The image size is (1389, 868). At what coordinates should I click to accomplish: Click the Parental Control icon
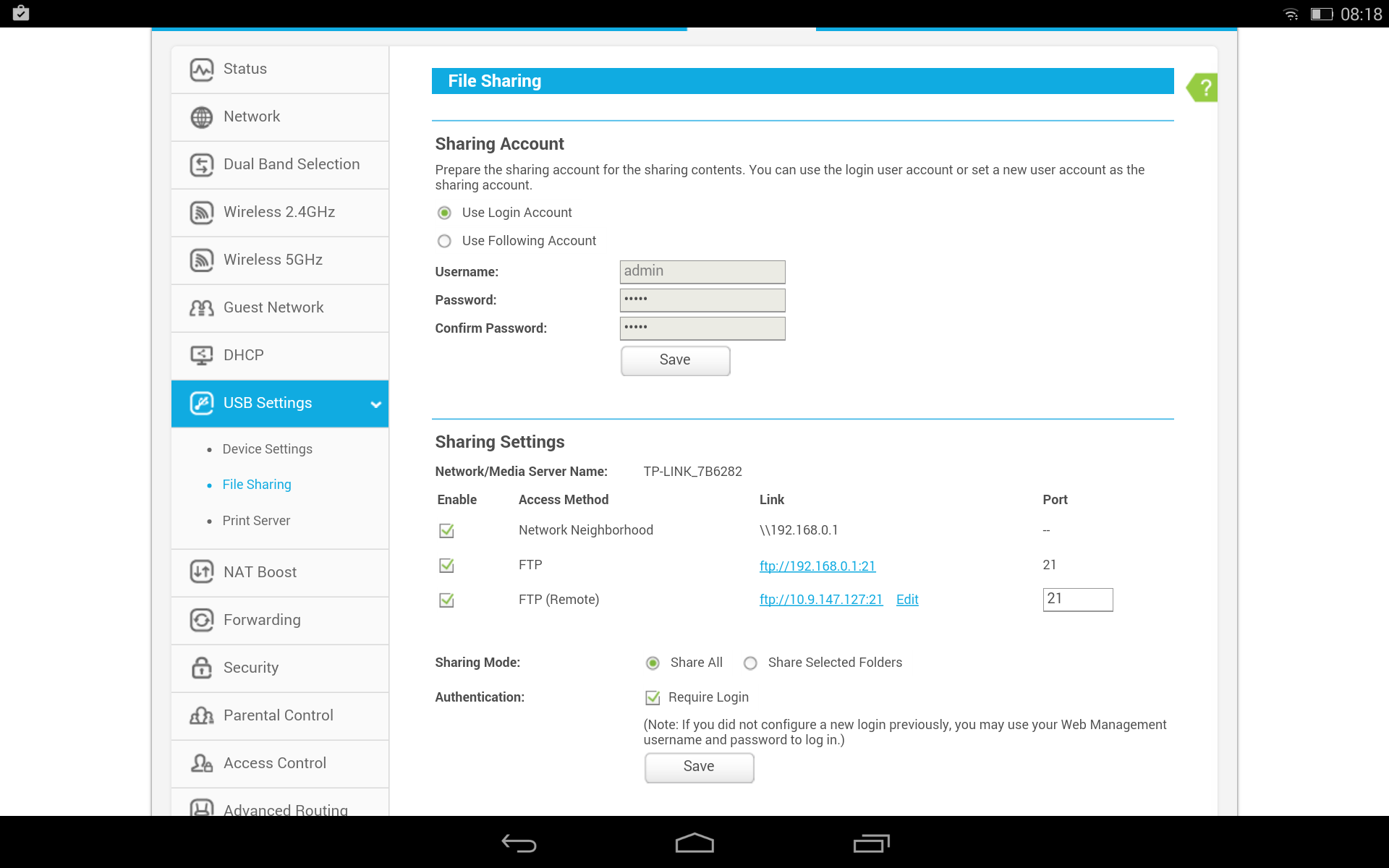202,715
